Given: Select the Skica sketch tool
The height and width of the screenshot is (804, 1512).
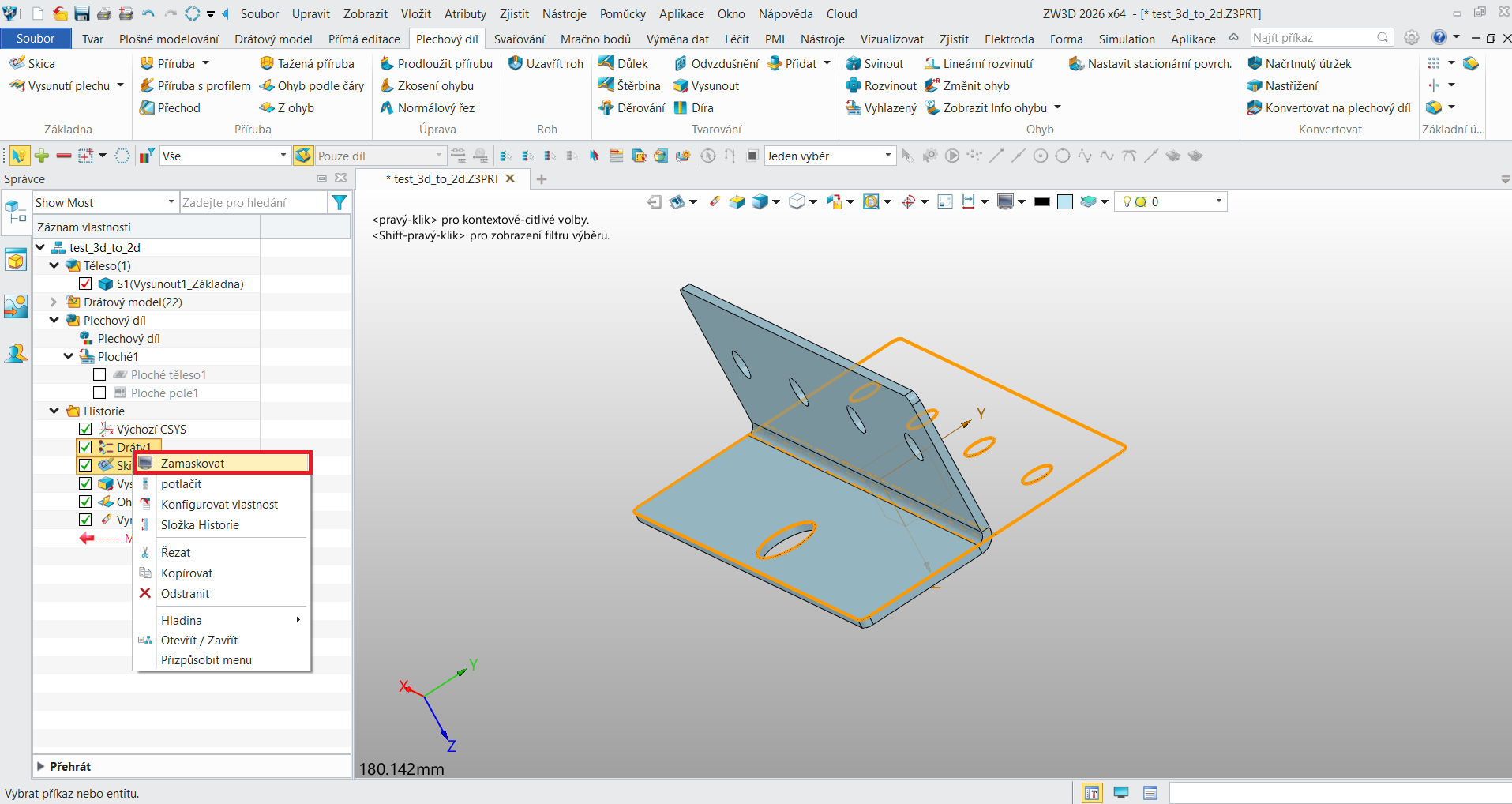Looking at the screenshot, I should tap(32, 63).
